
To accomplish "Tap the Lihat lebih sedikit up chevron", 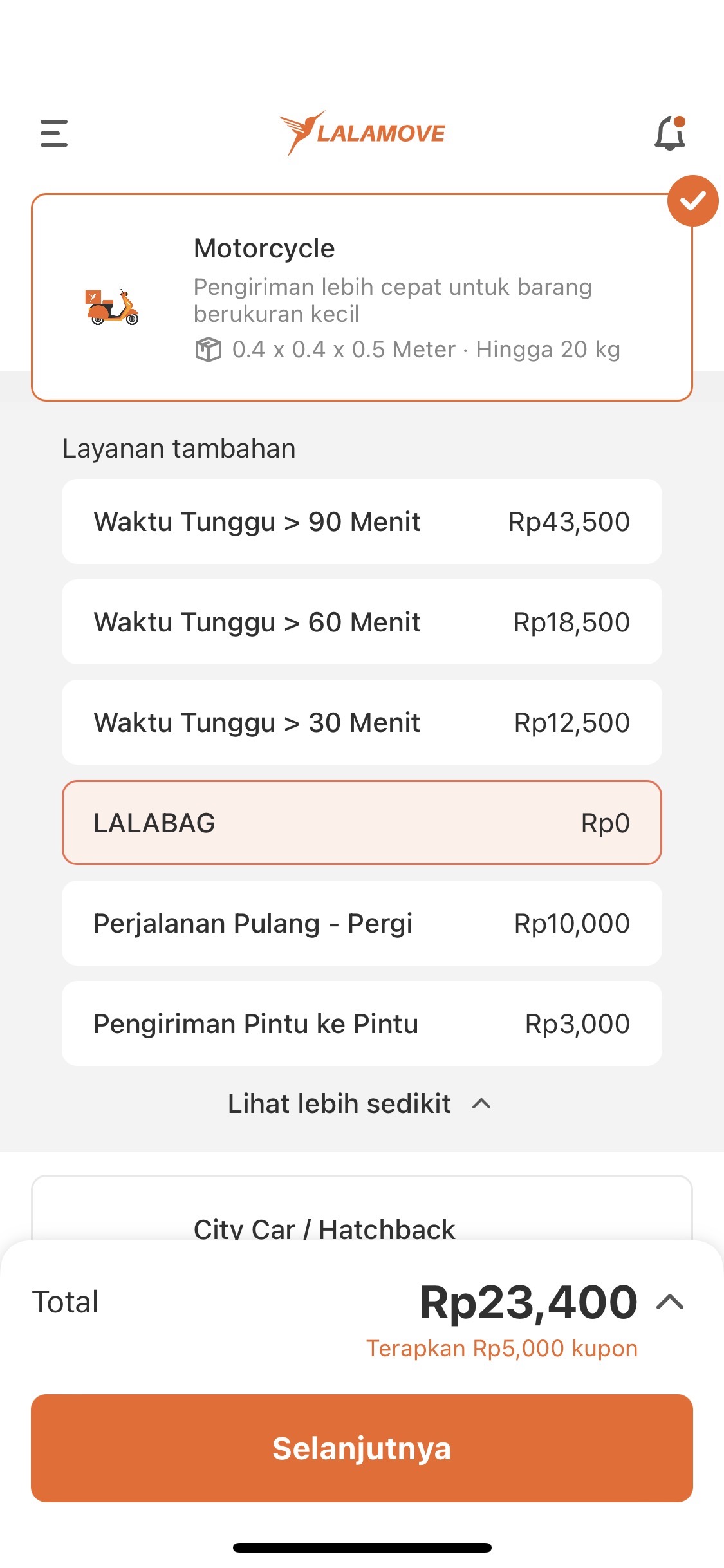I will [481, 1104].
